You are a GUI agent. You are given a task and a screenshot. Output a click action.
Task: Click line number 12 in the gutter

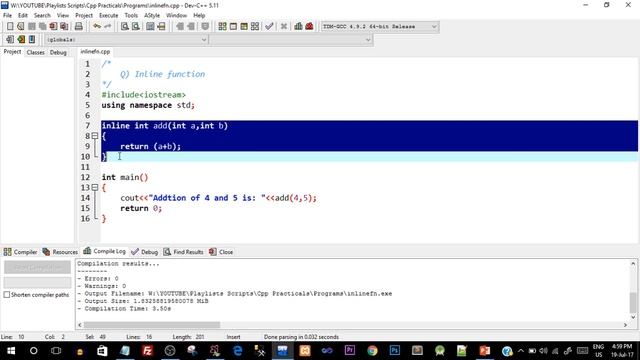pyautogui.click(x=85, y=177)
